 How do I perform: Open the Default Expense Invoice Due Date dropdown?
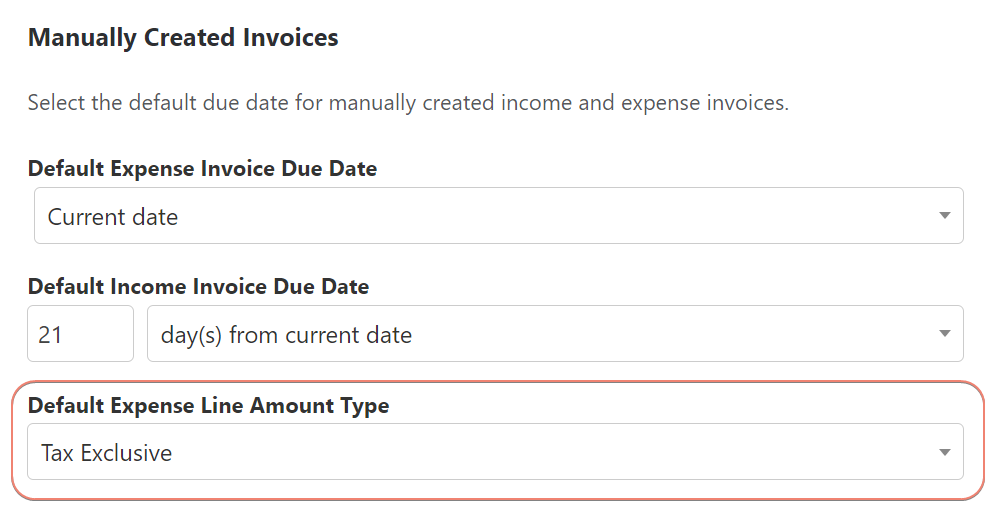tap(498, 216)
